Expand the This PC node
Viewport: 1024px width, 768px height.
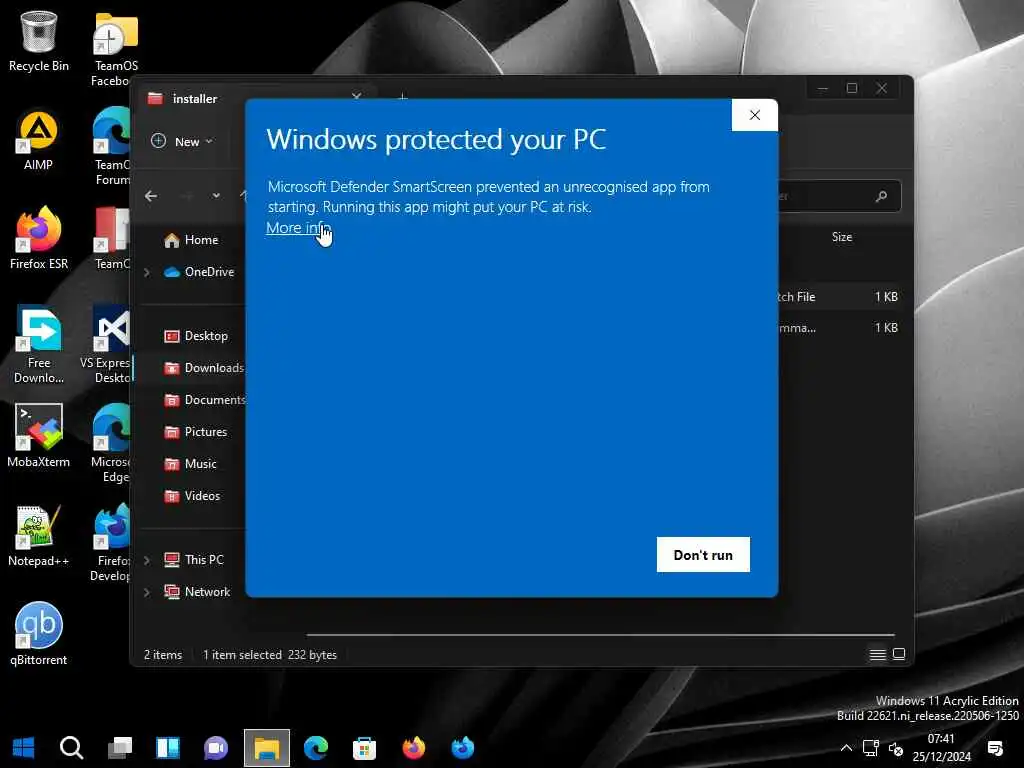(x=147, y=560)
